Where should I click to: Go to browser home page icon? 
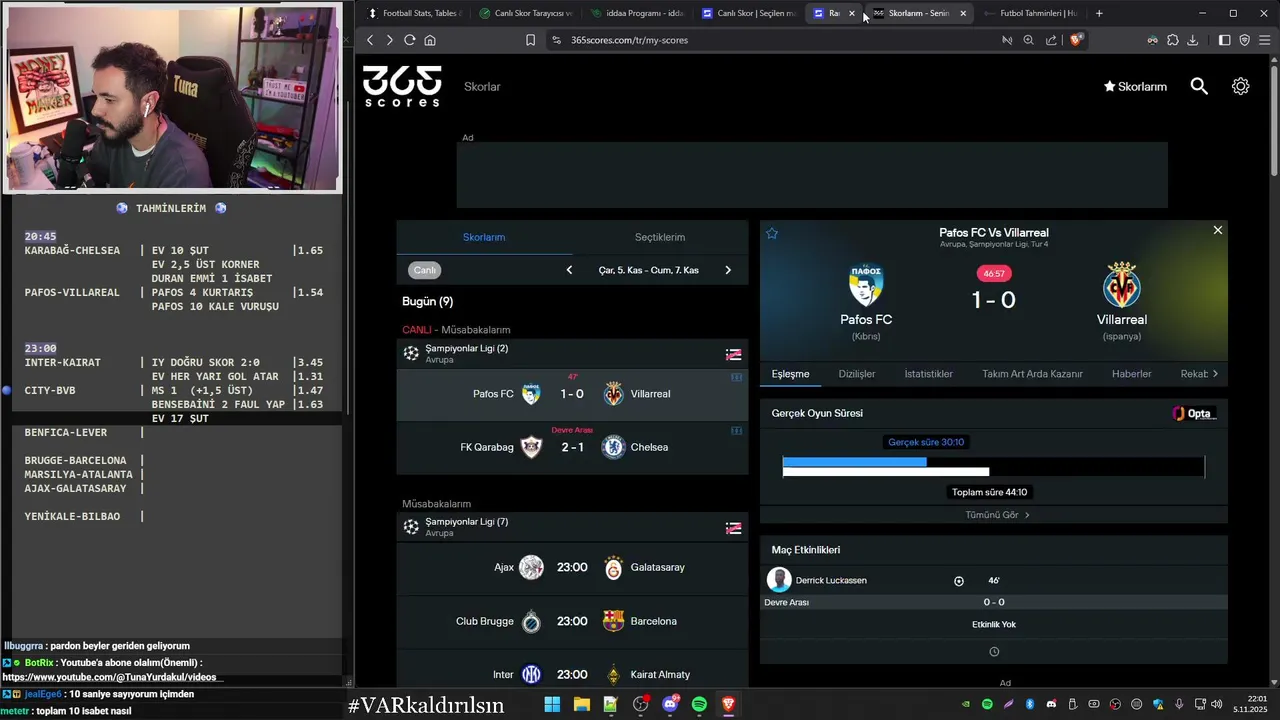pos(430,40)
